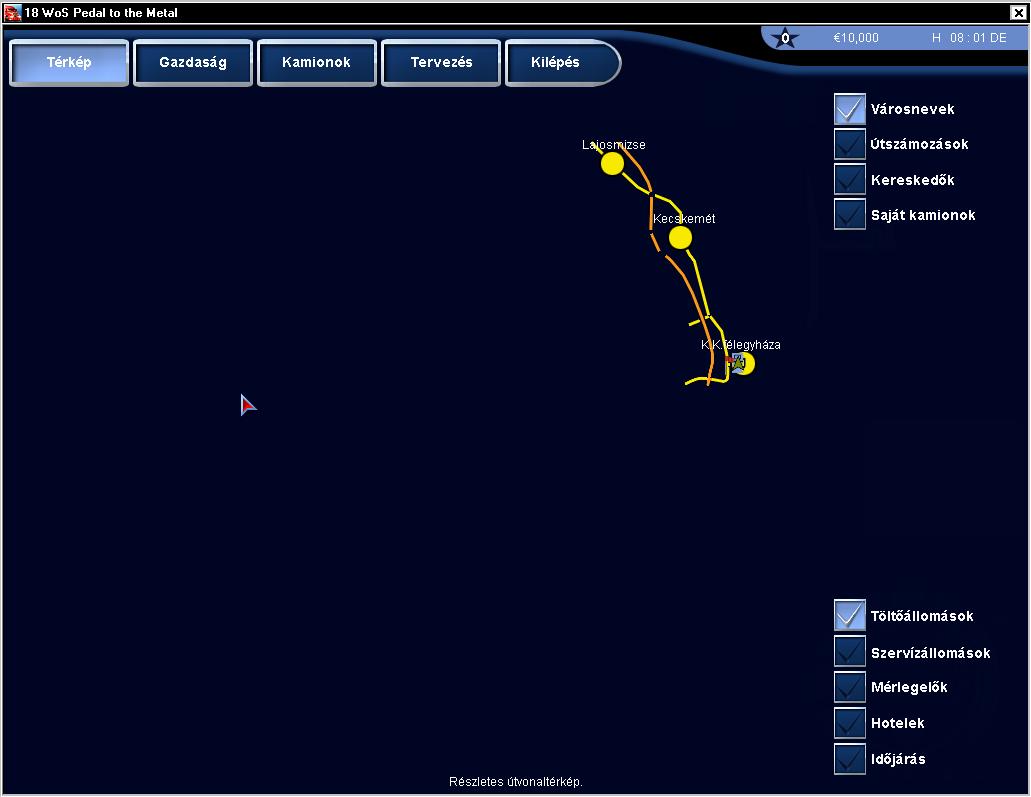Enable the Útszámozások road numbers checkbox
Image resolution: width=1031 pixels, height=797 pixels.
pos(850,144)
